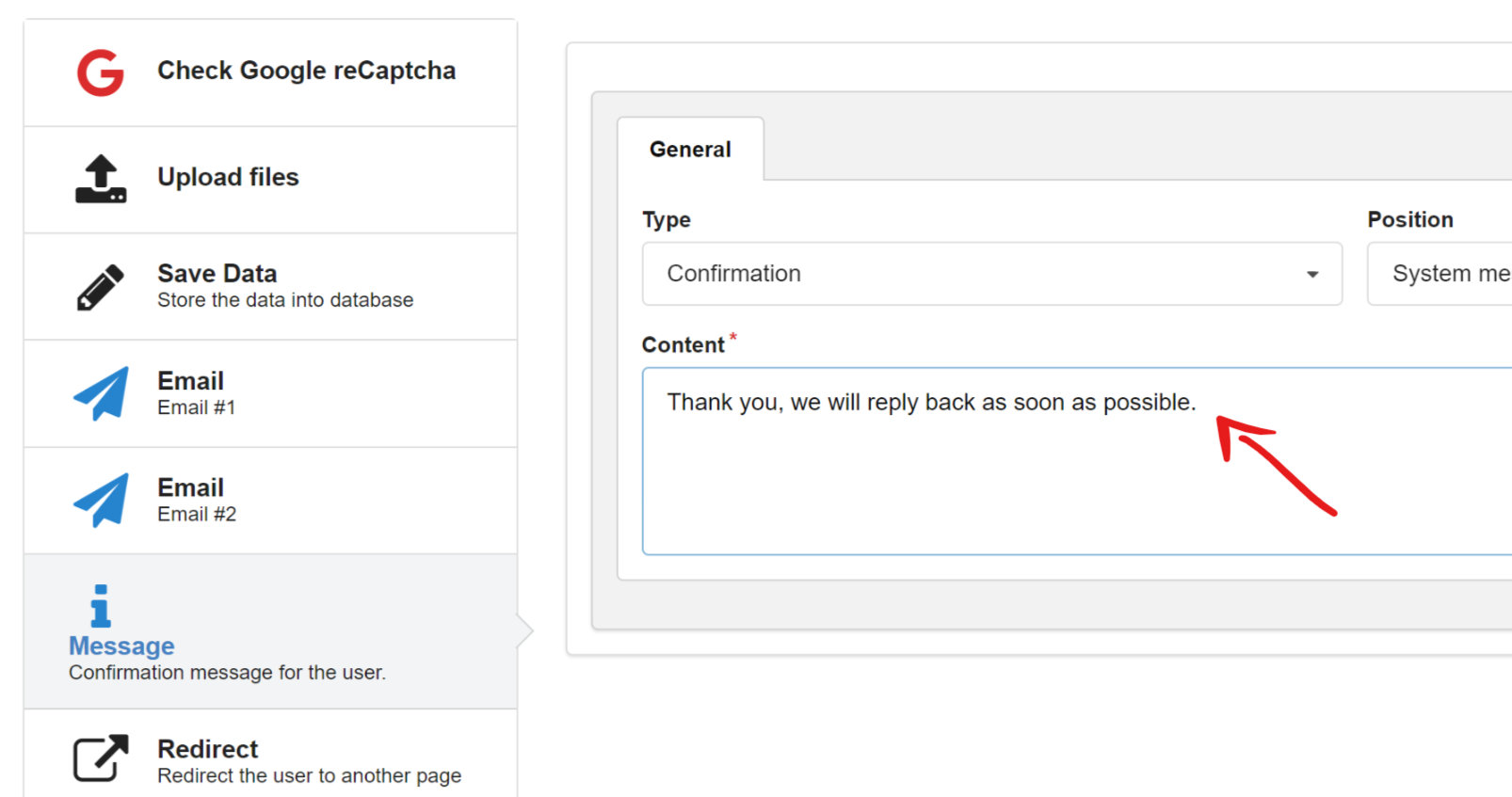Open the Redirect action title
This screenshot has height=797, width=1512.
click(207, 749)
